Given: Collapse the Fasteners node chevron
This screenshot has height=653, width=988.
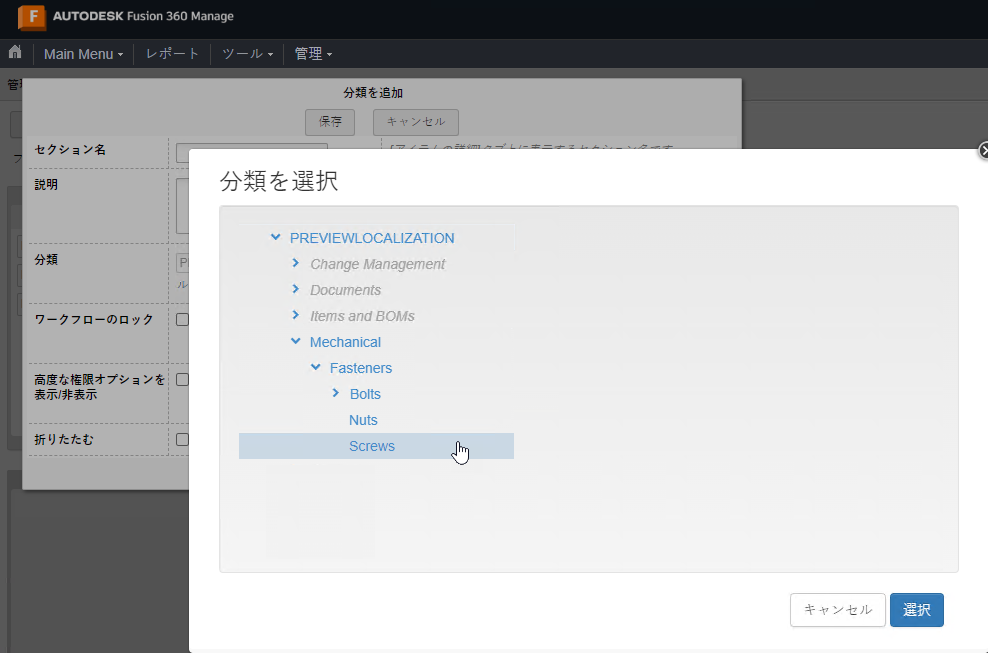Looking at the screenshot, I should [316, 367].
